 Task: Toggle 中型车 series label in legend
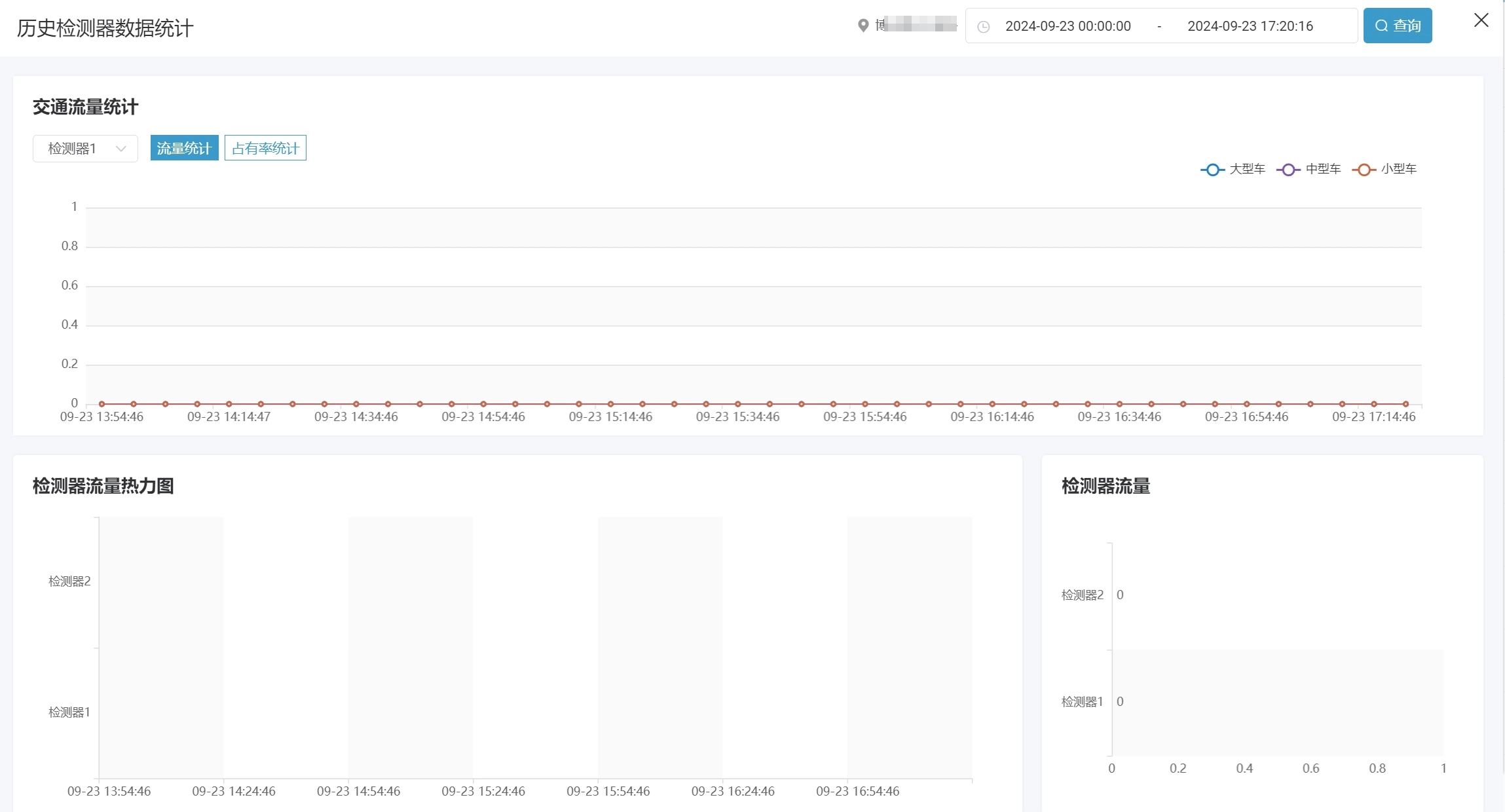point(1323,169)
